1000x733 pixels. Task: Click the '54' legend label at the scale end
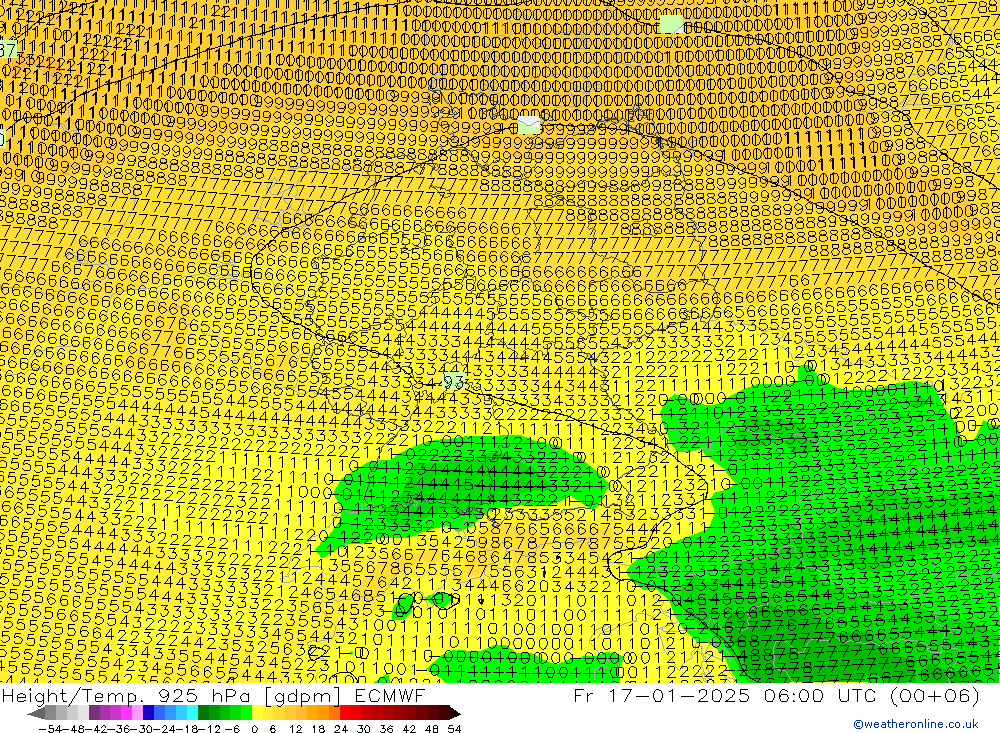[454, 729]
